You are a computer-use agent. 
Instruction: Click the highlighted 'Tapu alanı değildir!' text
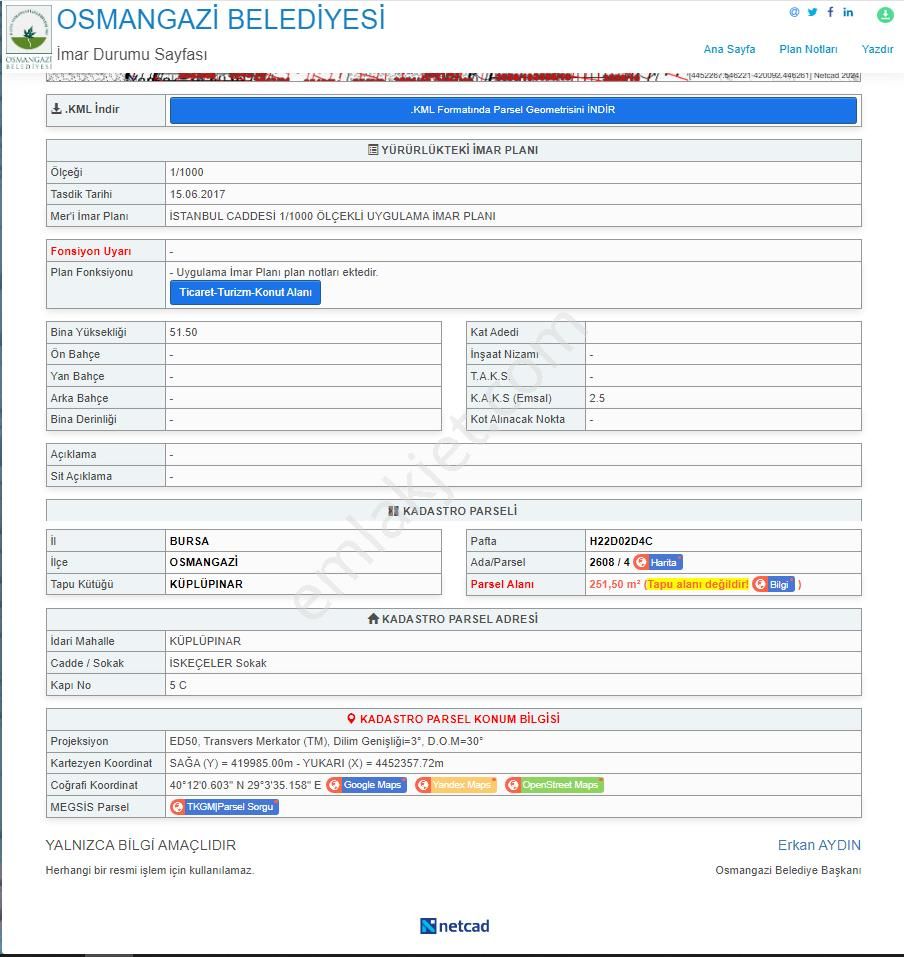[698, 584]
